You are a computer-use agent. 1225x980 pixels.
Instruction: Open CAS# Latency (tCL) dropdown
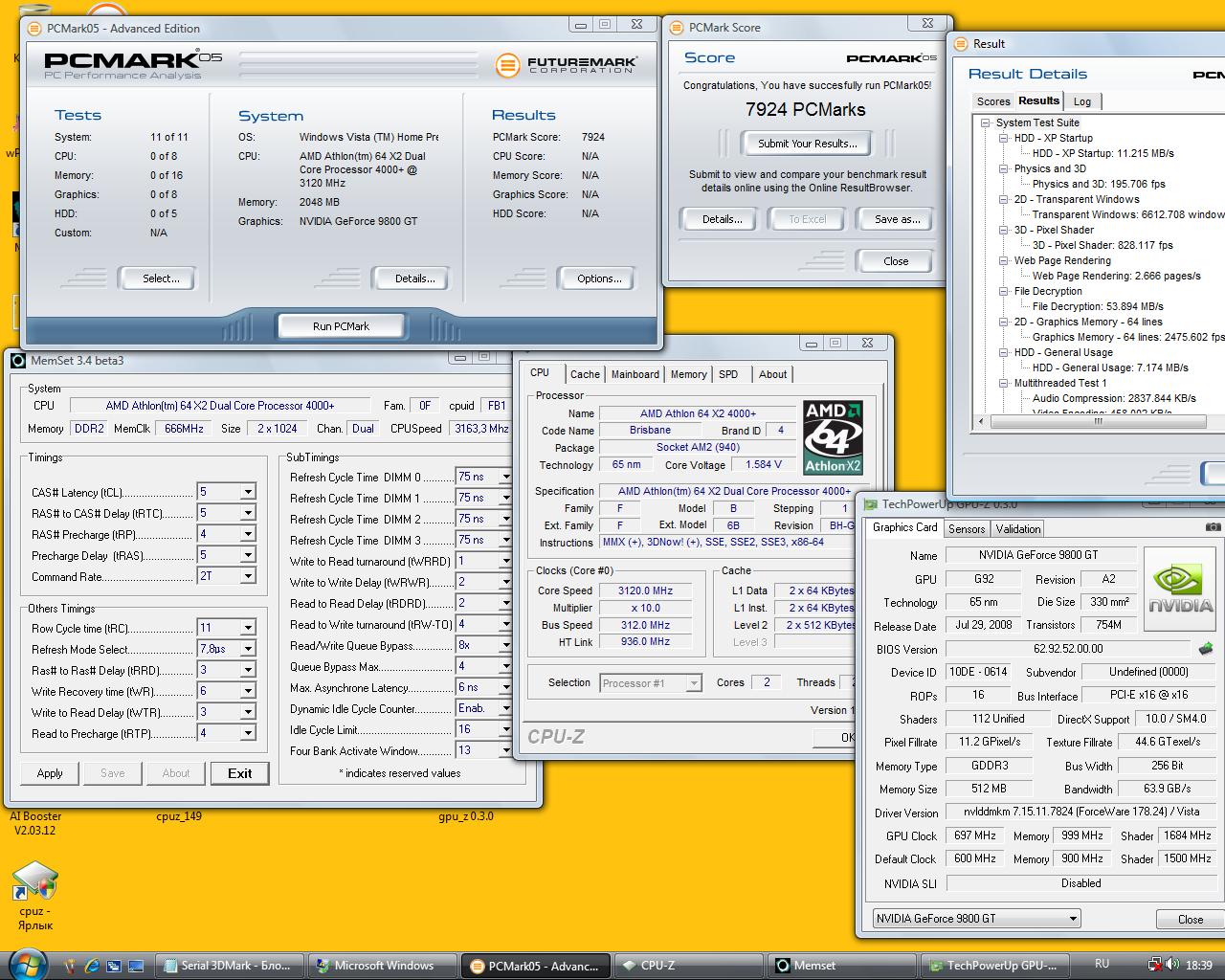[x=248, y=492]
